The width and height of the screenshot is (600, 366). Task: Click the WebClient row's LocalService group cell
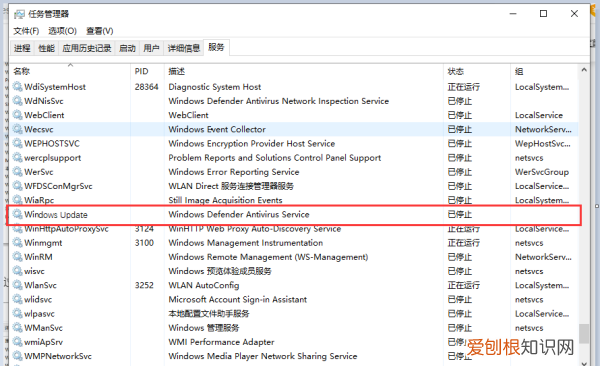(539, 115)
